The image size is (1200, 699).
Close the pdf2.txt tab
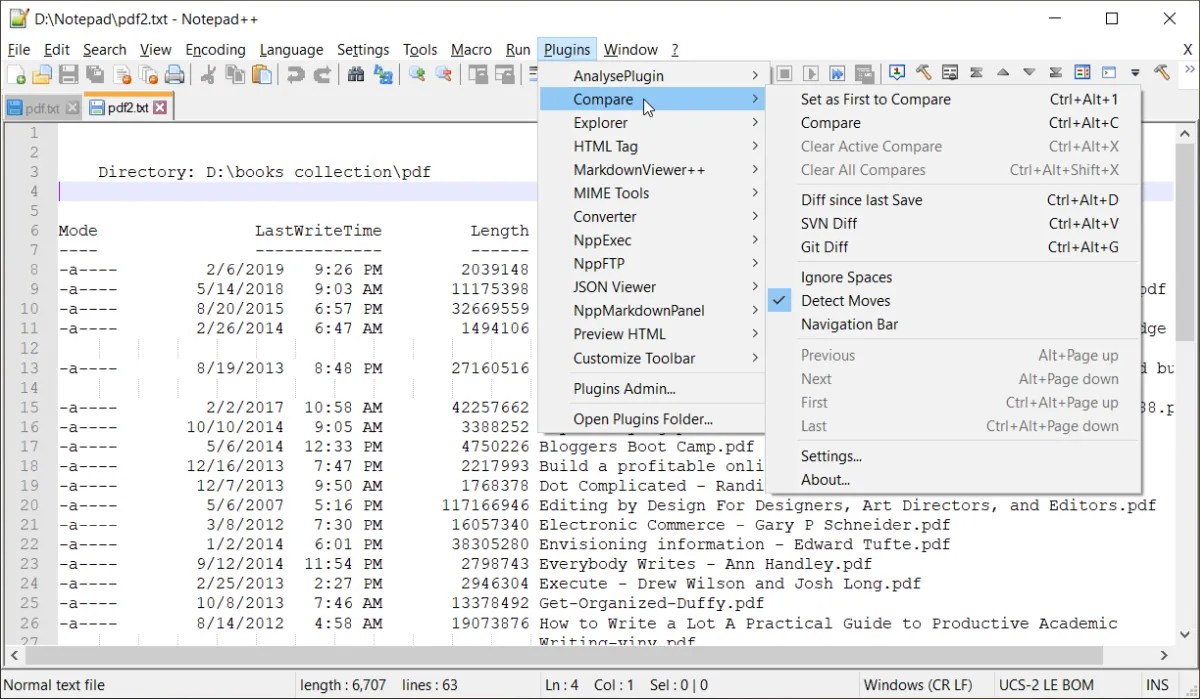point(160,105)
